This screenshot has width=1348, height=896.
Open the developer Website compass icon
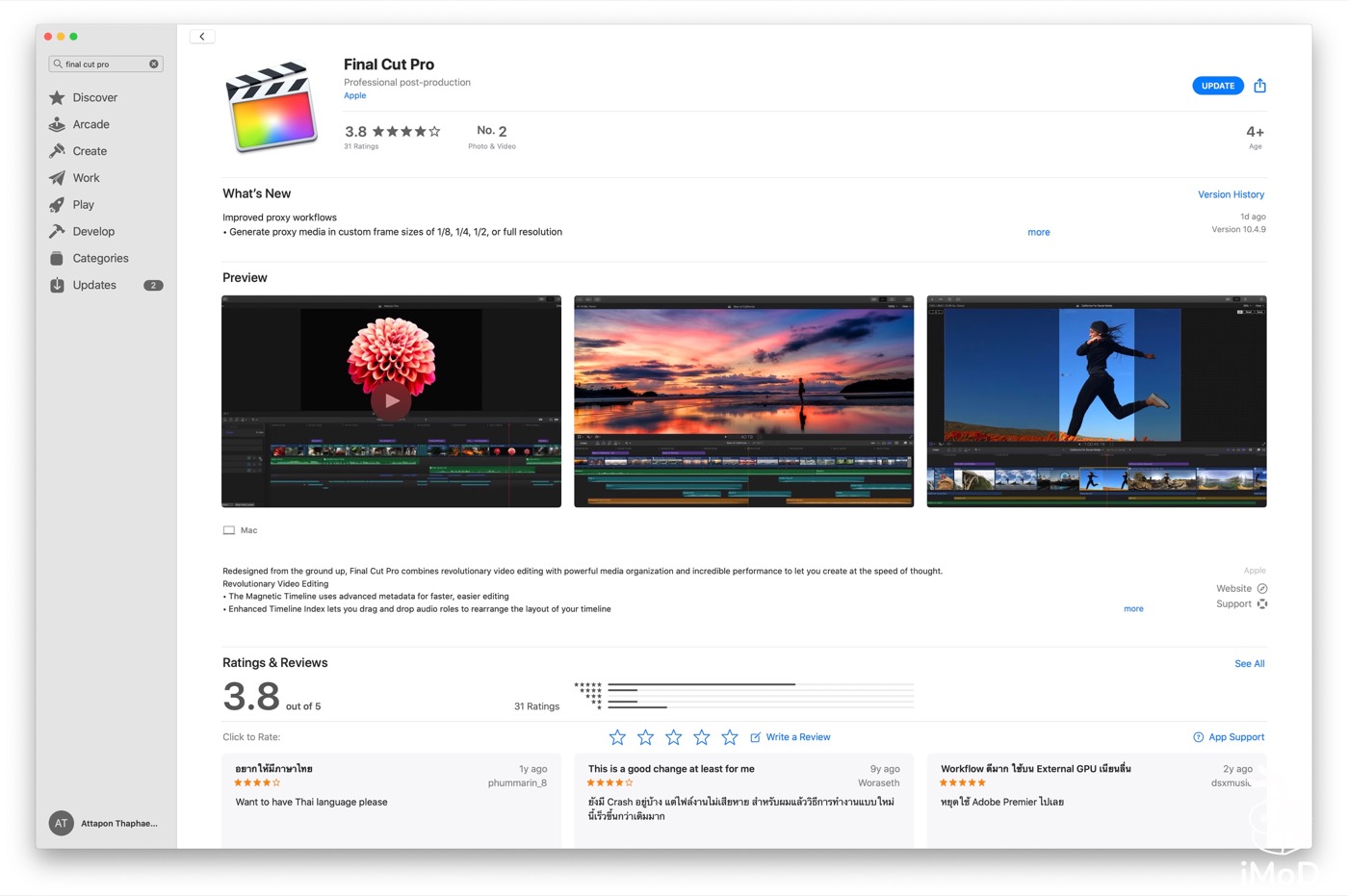click(1262, 589)
